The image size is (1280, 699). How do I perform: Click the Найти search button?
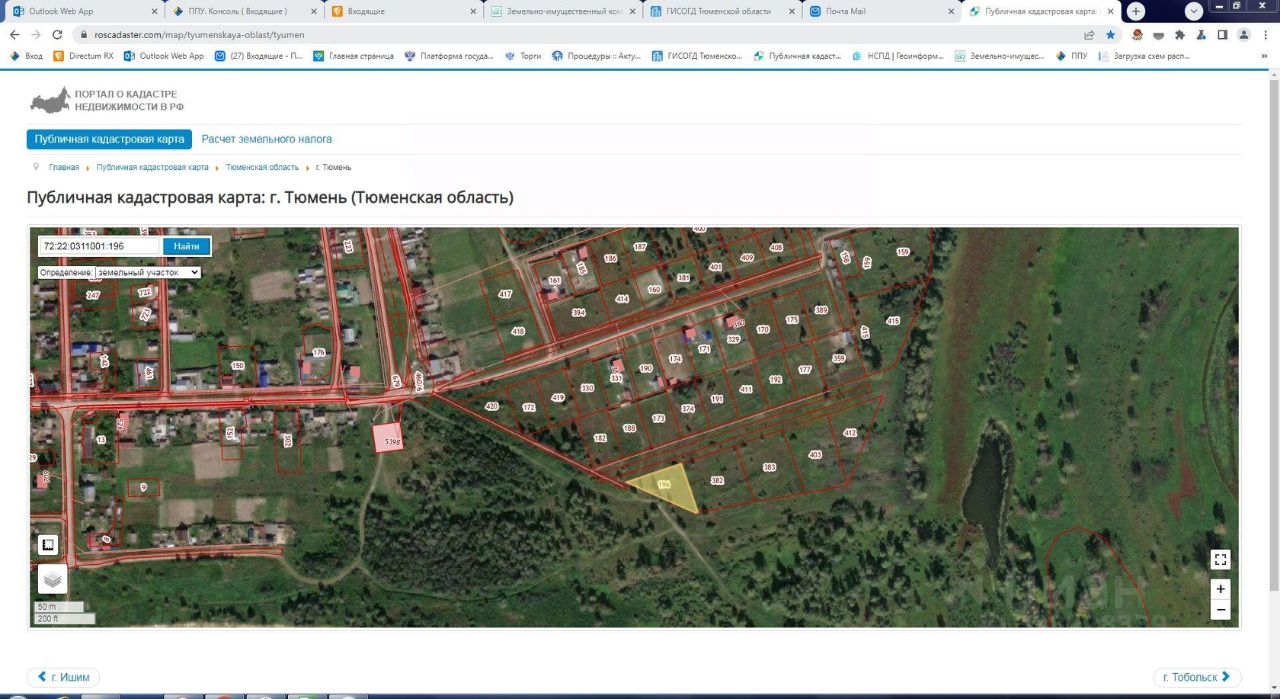(186, 246)
